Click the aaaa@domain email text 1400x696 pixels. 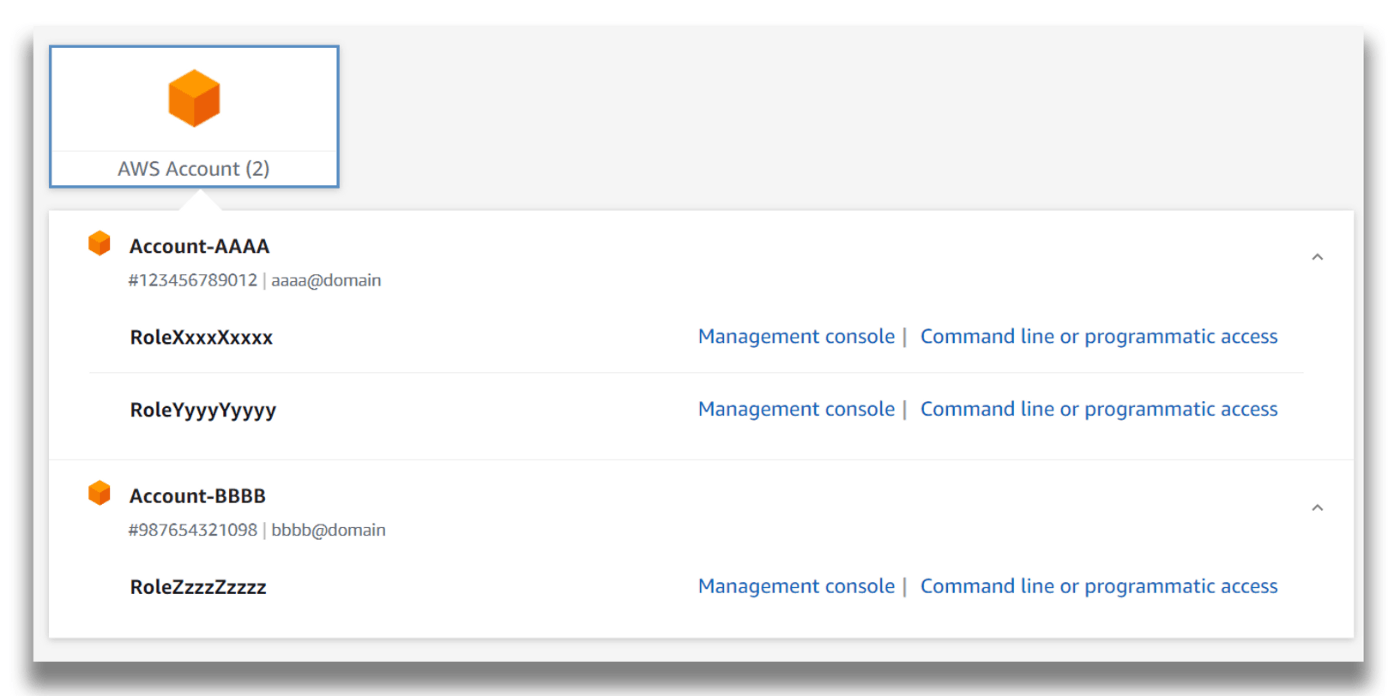click(x=326, y=281)
